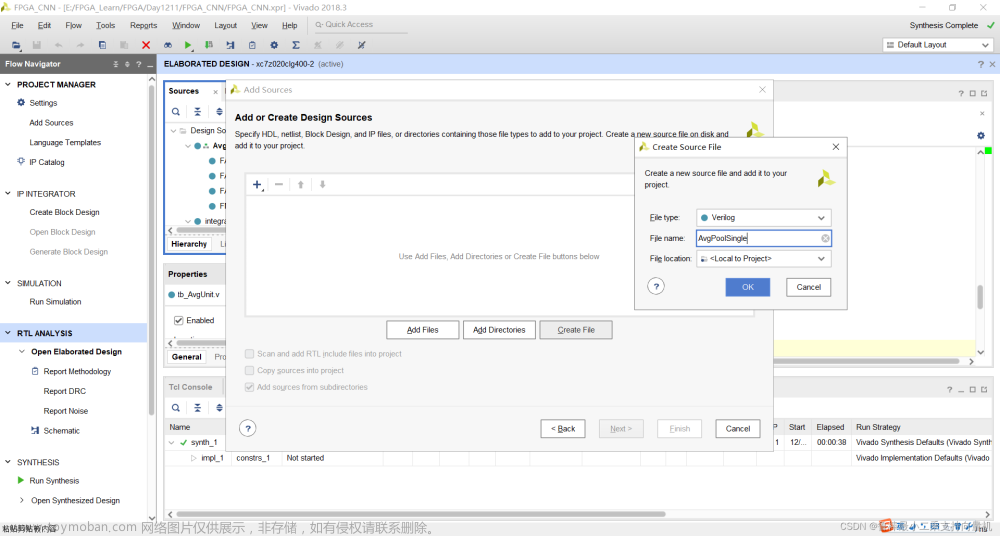Screen dimensions: 1000x536
Task: Toggle Add sources from subdirectories checkbox
Action: 249,387
